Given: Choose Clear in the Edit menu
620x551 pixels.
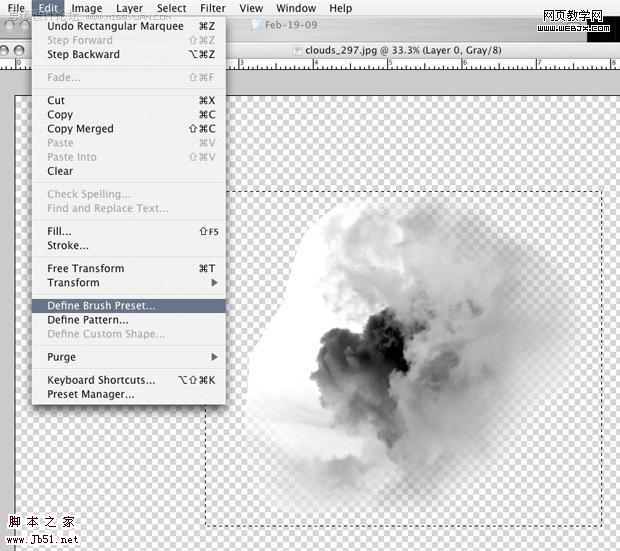Looking at the screenshot, I should [129, 171].
